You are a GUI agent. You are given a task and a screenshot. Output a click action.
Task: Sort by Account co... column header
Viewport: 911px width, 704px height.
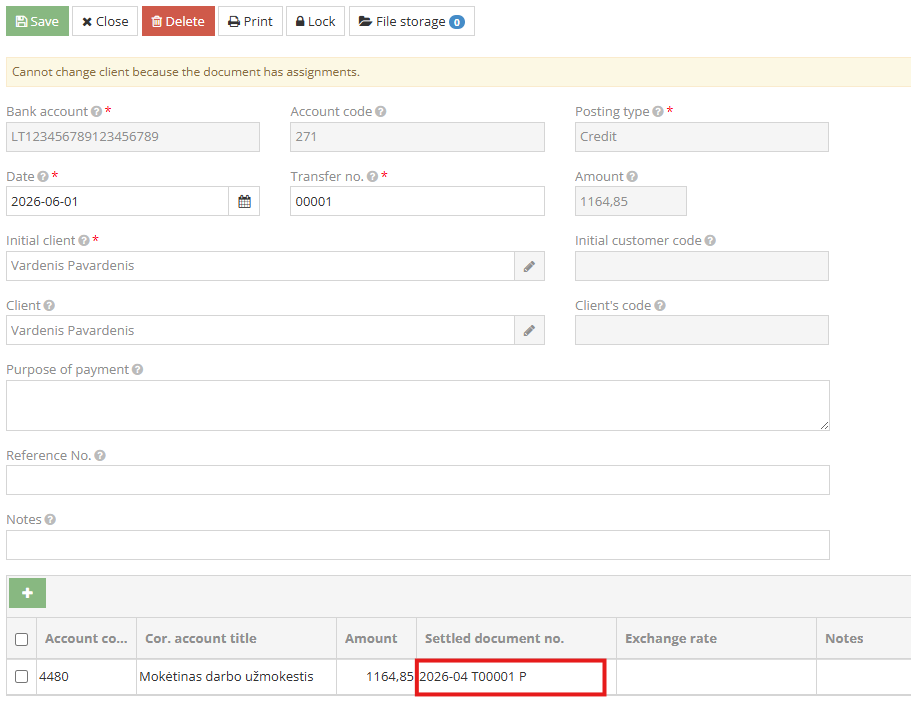coord(86,638)
